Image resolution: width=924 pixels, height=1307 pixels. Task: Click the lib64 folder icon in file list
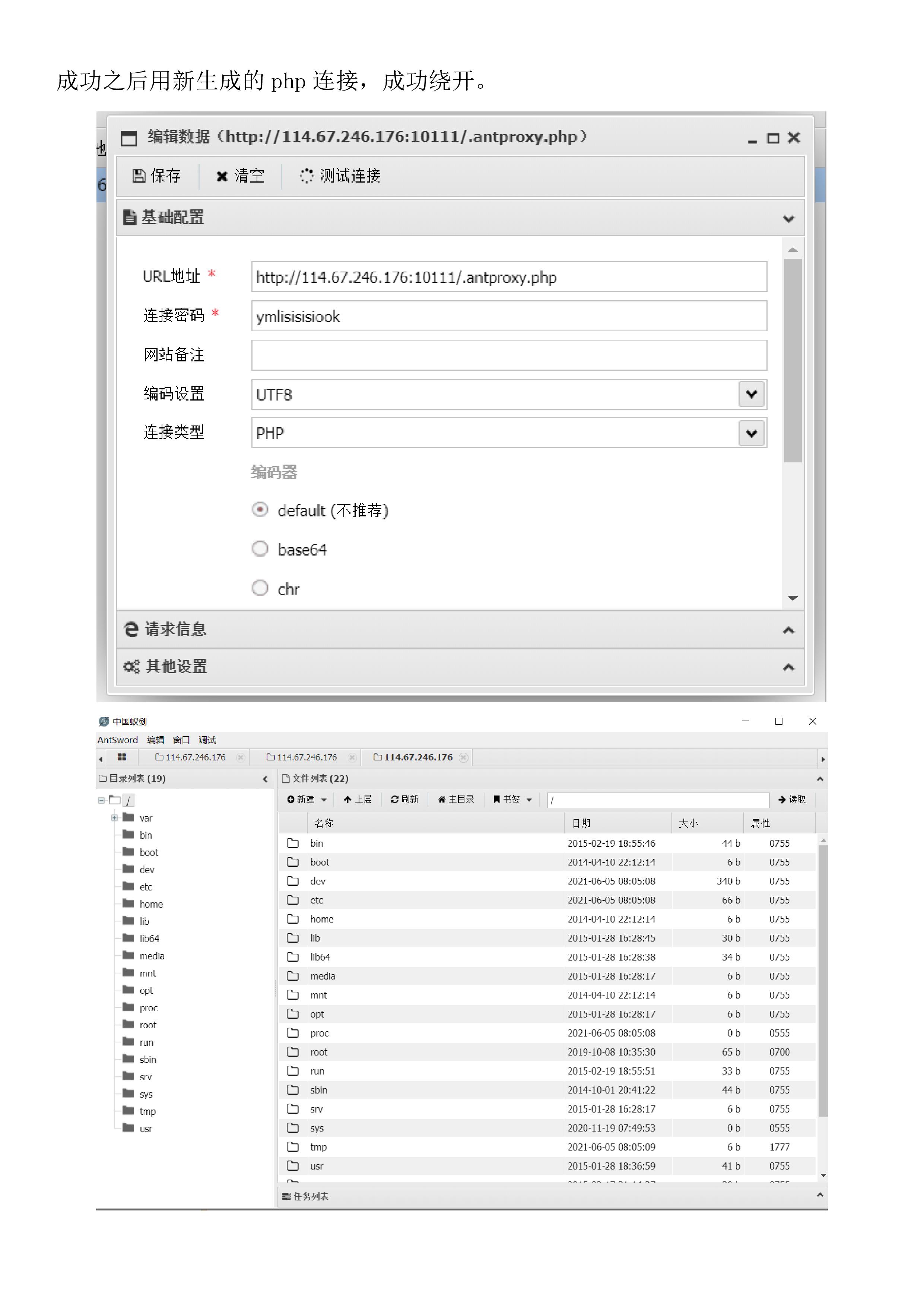[293, 957]
